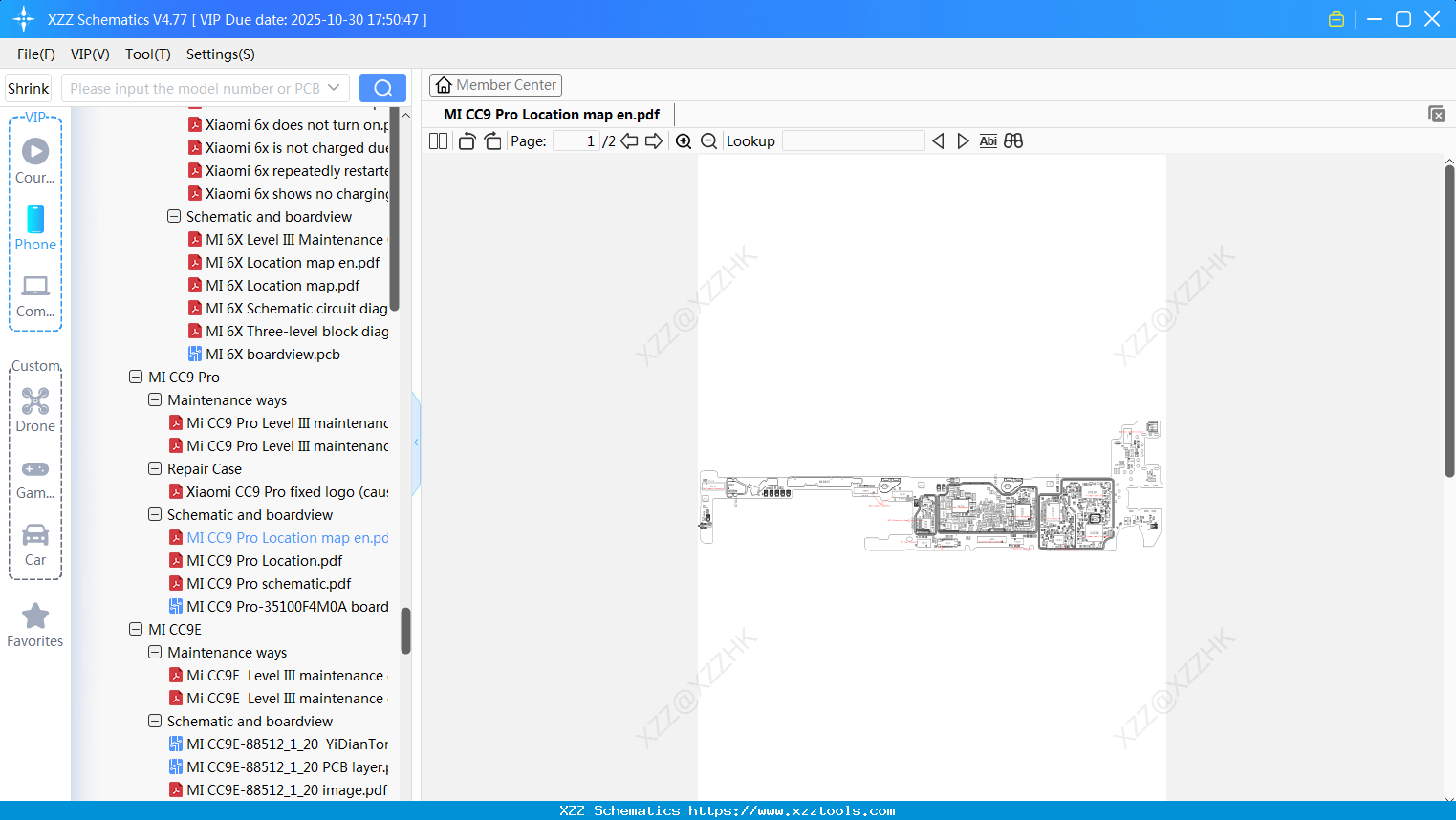Focus the model number search field
The width and height of the screenshot is (1456, 820).
click(193, 88)
